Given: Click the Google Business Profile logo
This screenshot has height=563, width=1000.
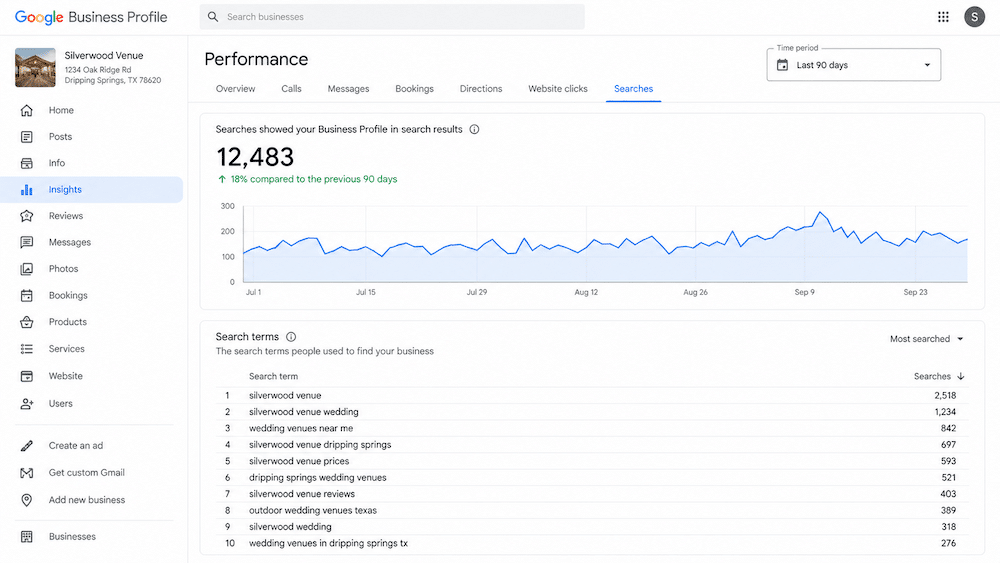Looking at the screenshot, I should click(x=91, y=17).
